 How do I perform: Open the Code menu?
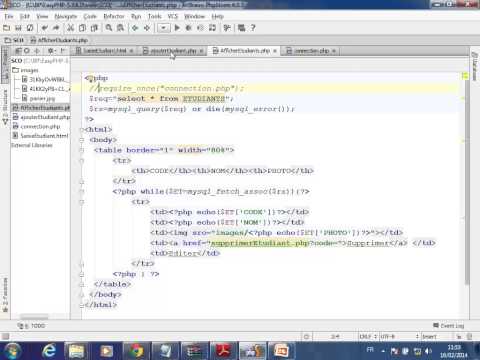coord(90,16)
